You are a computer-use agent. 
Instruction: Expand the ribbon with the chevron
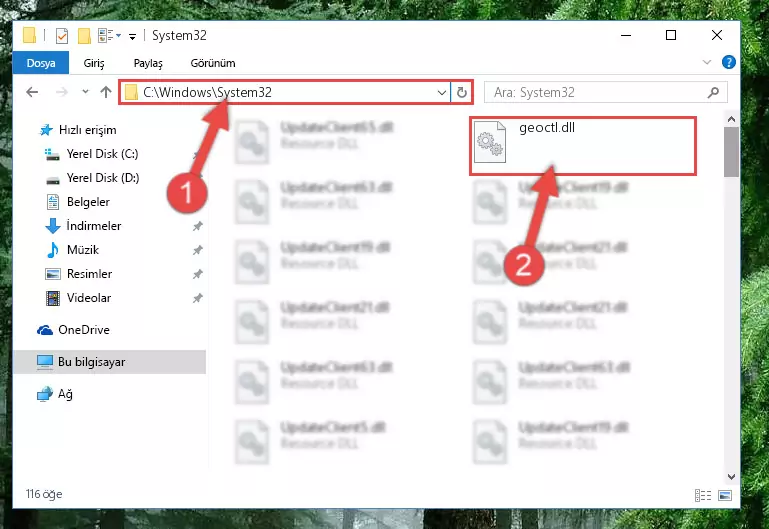point(707,62)
